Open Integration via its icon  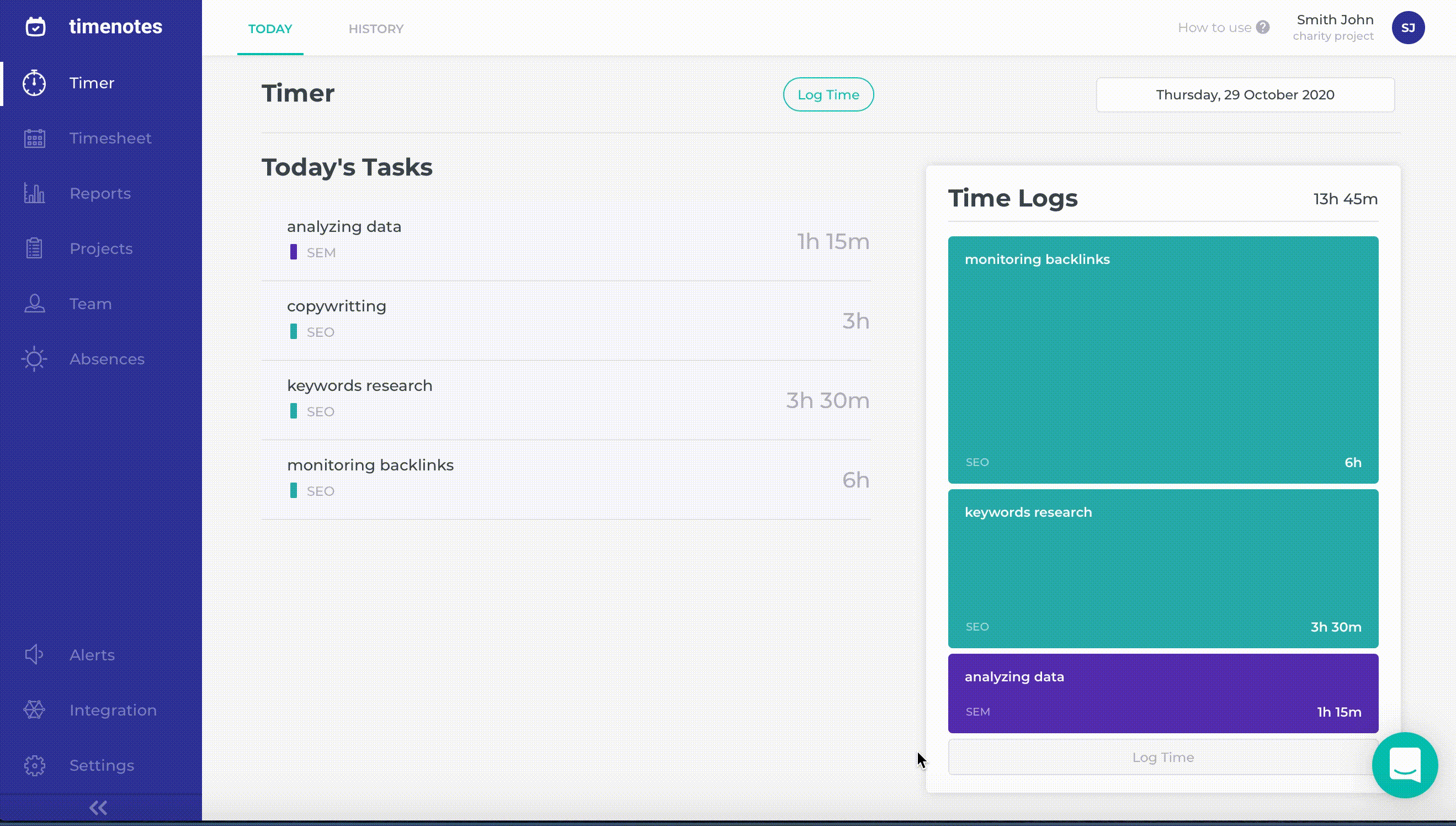34,709
